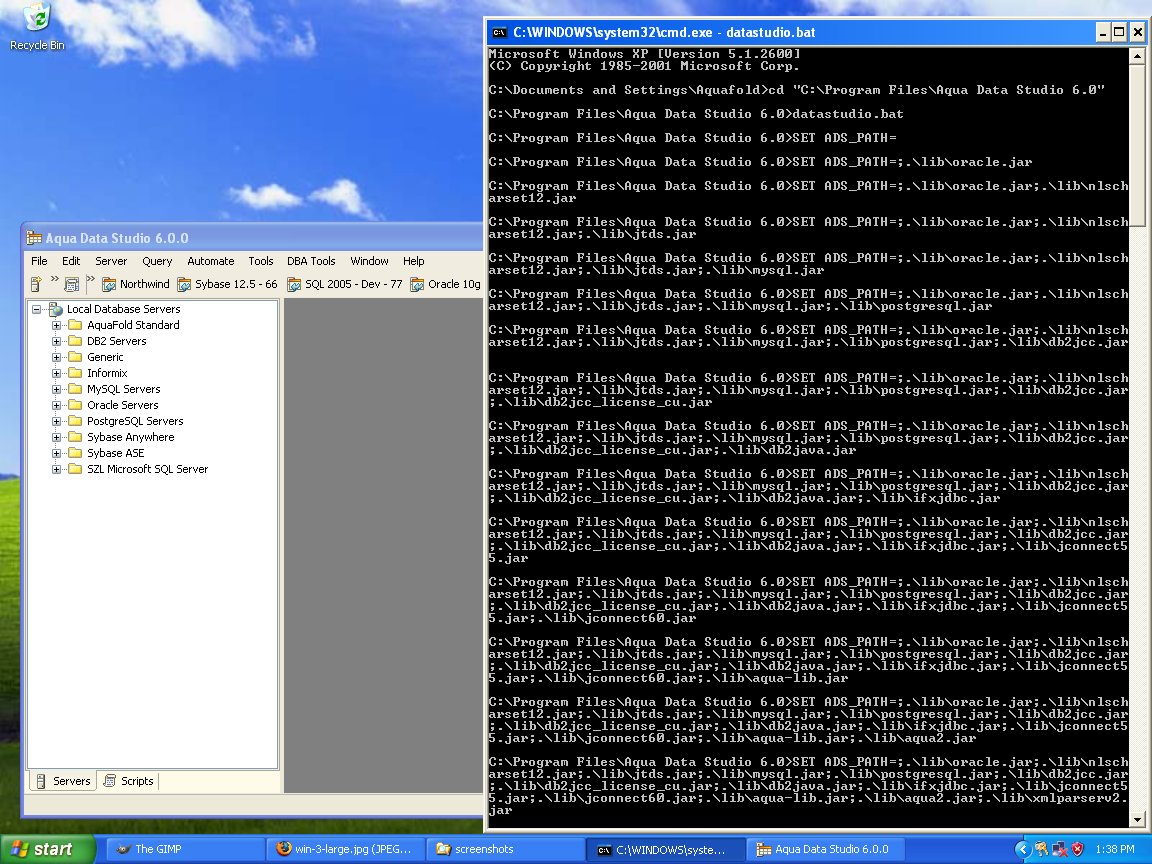This screenshot has width=1152, height=864.
Task: Switch to win-3-large.jpg Firefox taskbar button
Action: [x=345, y=849]
